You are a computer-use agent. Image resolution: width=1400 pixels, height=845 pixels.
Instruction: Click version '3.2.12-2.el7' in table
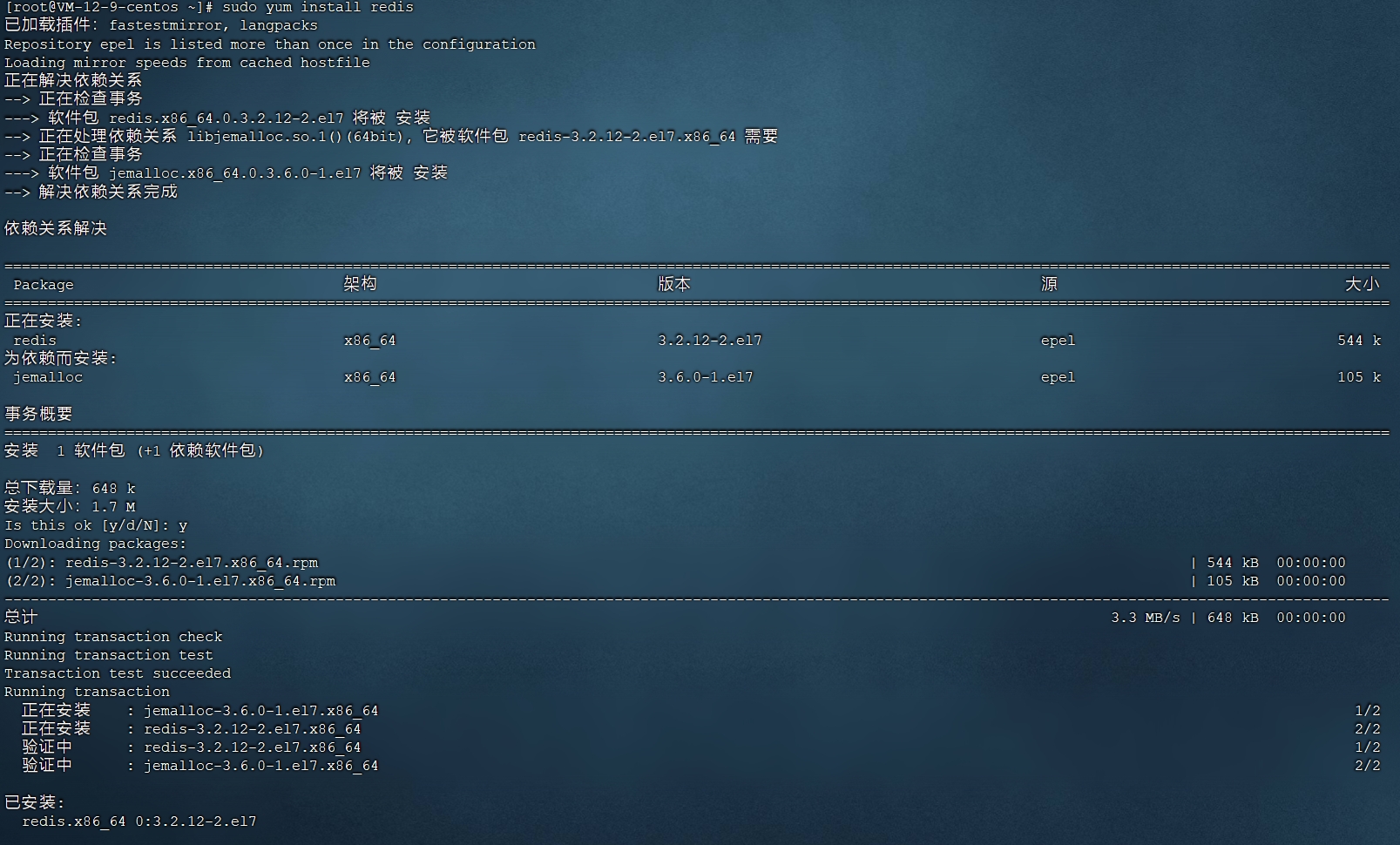click(710, 341)
